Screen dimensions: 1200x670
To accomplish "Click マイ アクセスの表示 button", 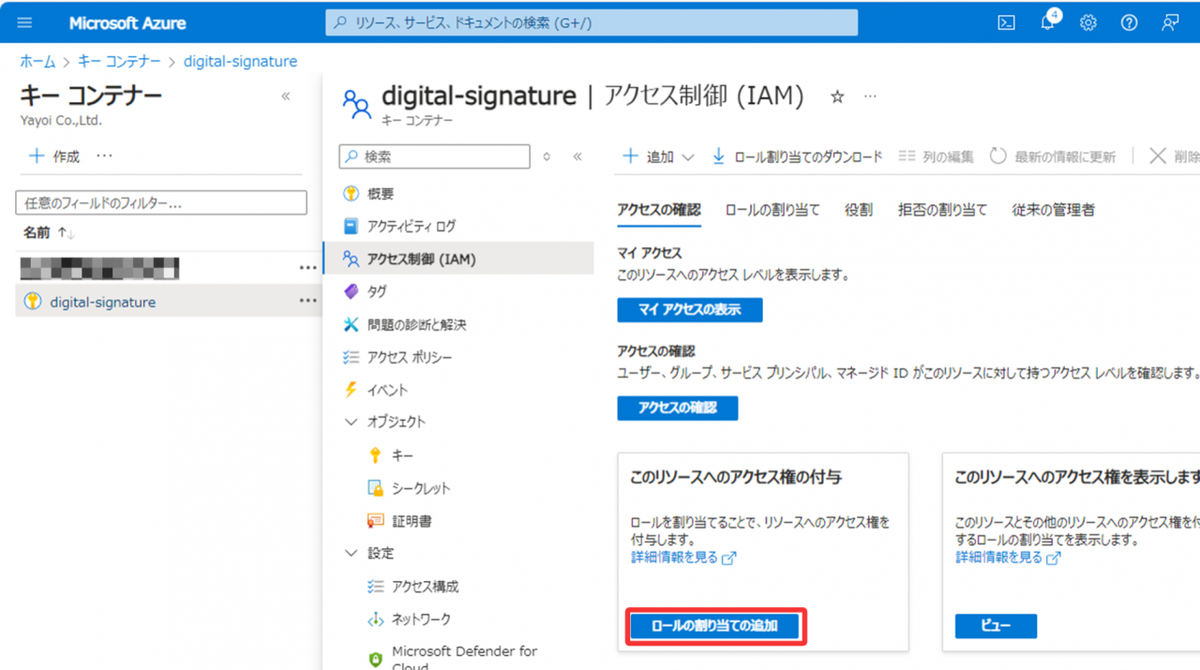I will click(690, 310).
